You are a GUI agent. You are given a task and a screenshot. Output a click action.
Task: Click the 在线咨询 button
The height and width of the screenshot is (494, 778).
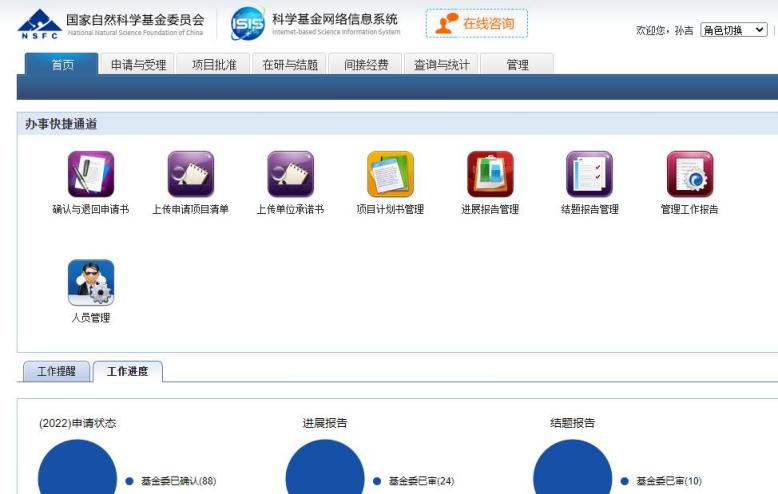point(476,24)
